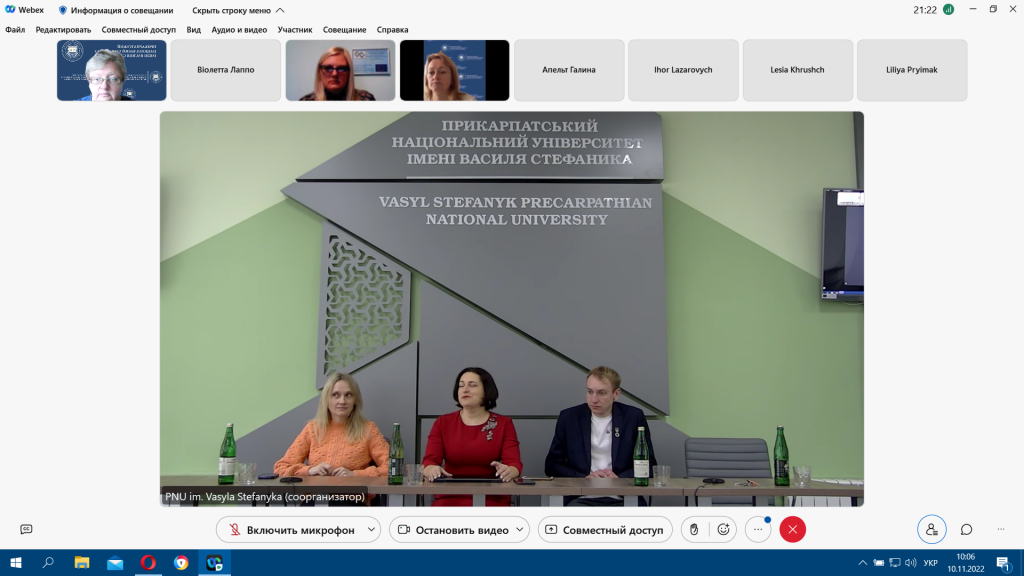
Task: Raise hand using the hand icon
Action: [x=694, y=530]
